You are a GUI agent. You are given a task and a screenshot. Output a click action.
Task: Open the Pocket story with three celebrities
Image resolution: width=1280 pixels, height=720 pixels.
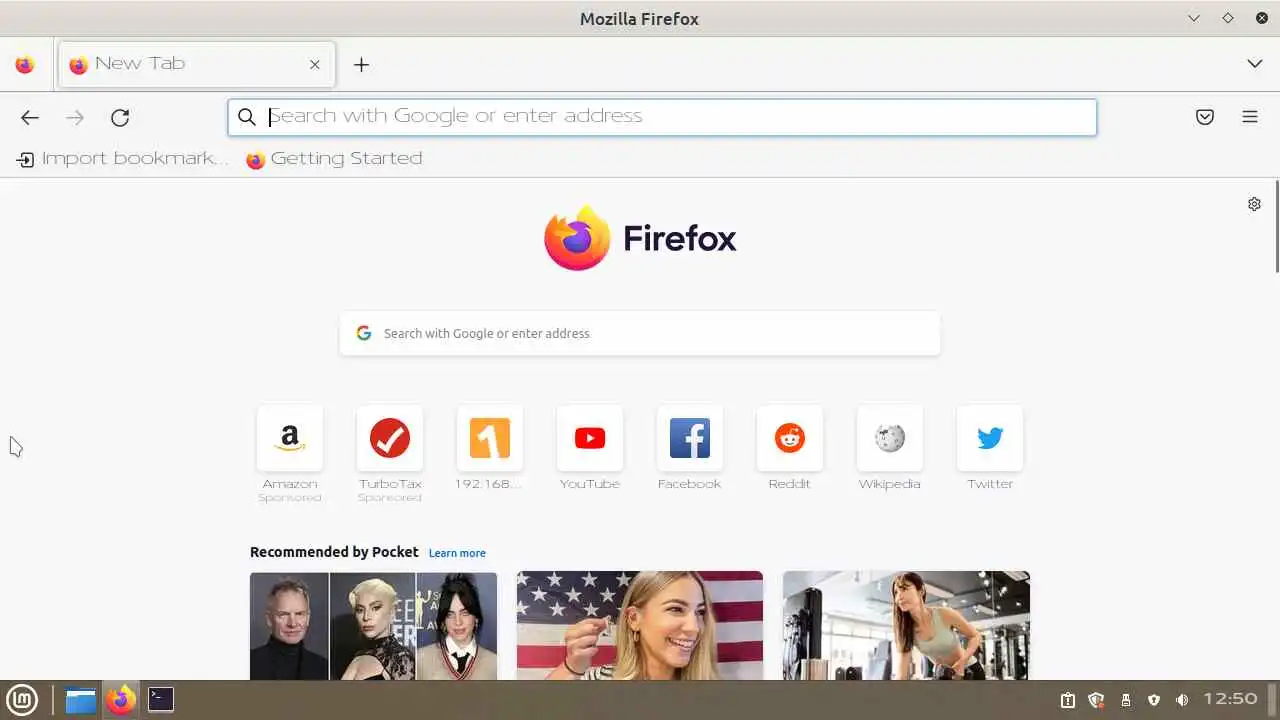373,626
